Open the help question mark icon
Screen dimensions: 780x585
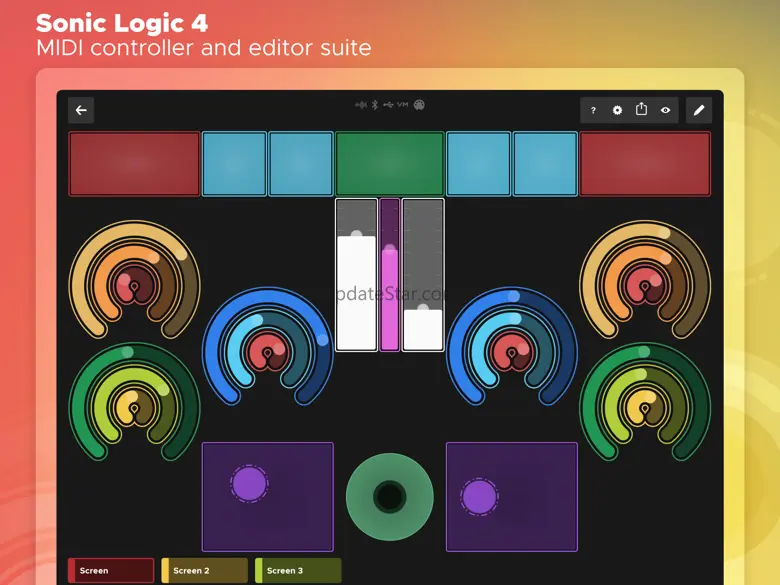click(593, 110)
